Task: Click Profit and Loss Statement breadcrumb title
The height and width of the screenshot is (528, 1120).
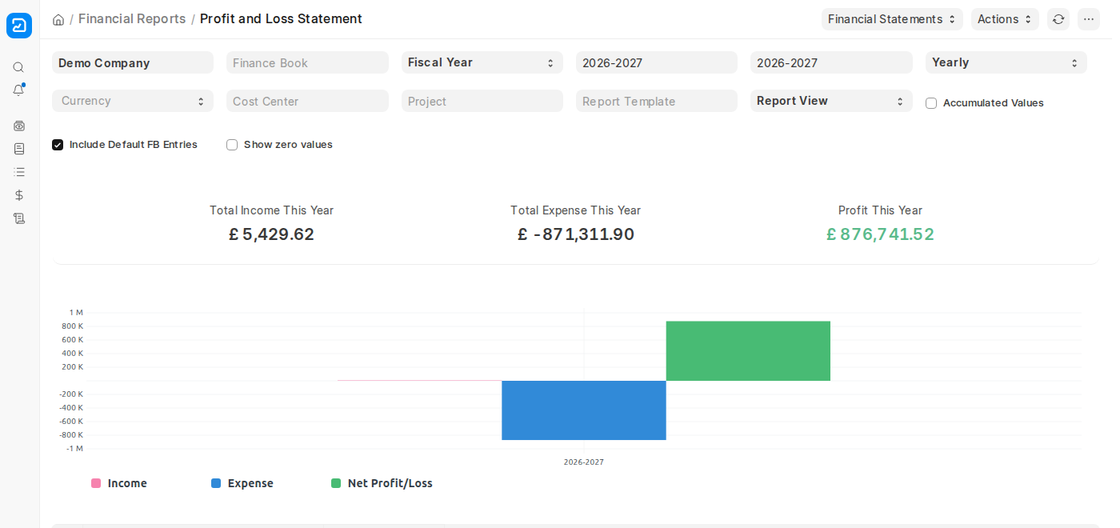Action: [x=281, y=19]
